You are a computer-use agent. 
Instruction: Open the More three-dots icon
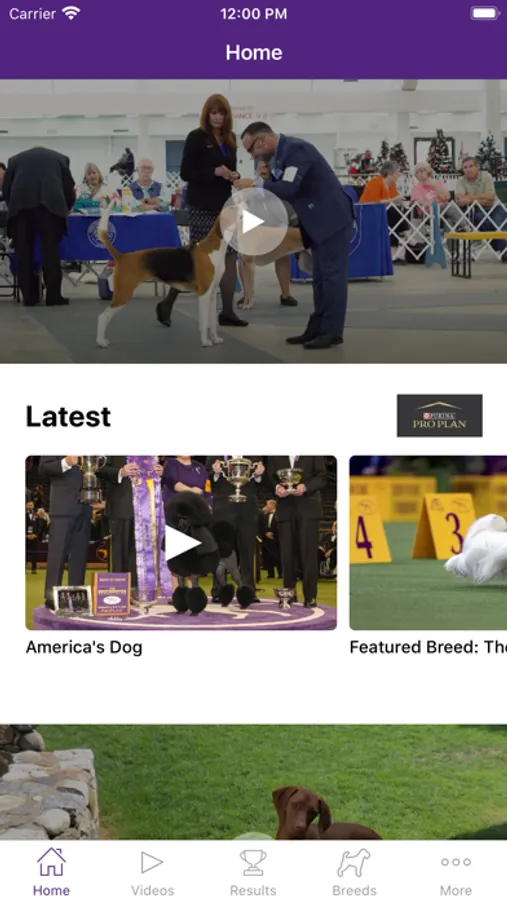point(456,862)
